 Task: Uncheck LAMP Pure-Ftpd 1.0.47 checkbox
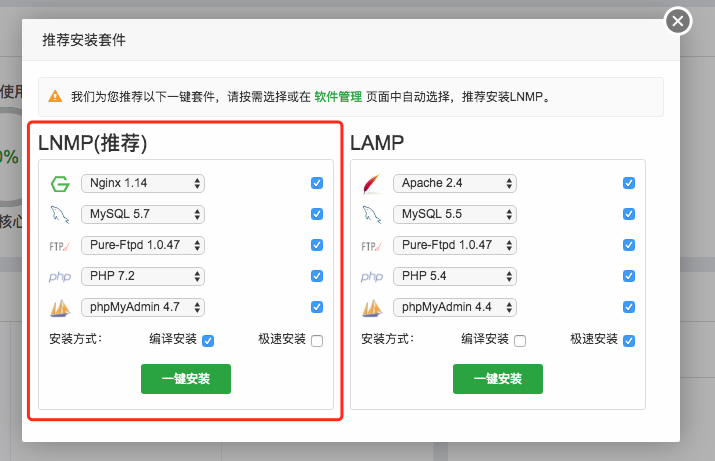(x=629, y=245)
